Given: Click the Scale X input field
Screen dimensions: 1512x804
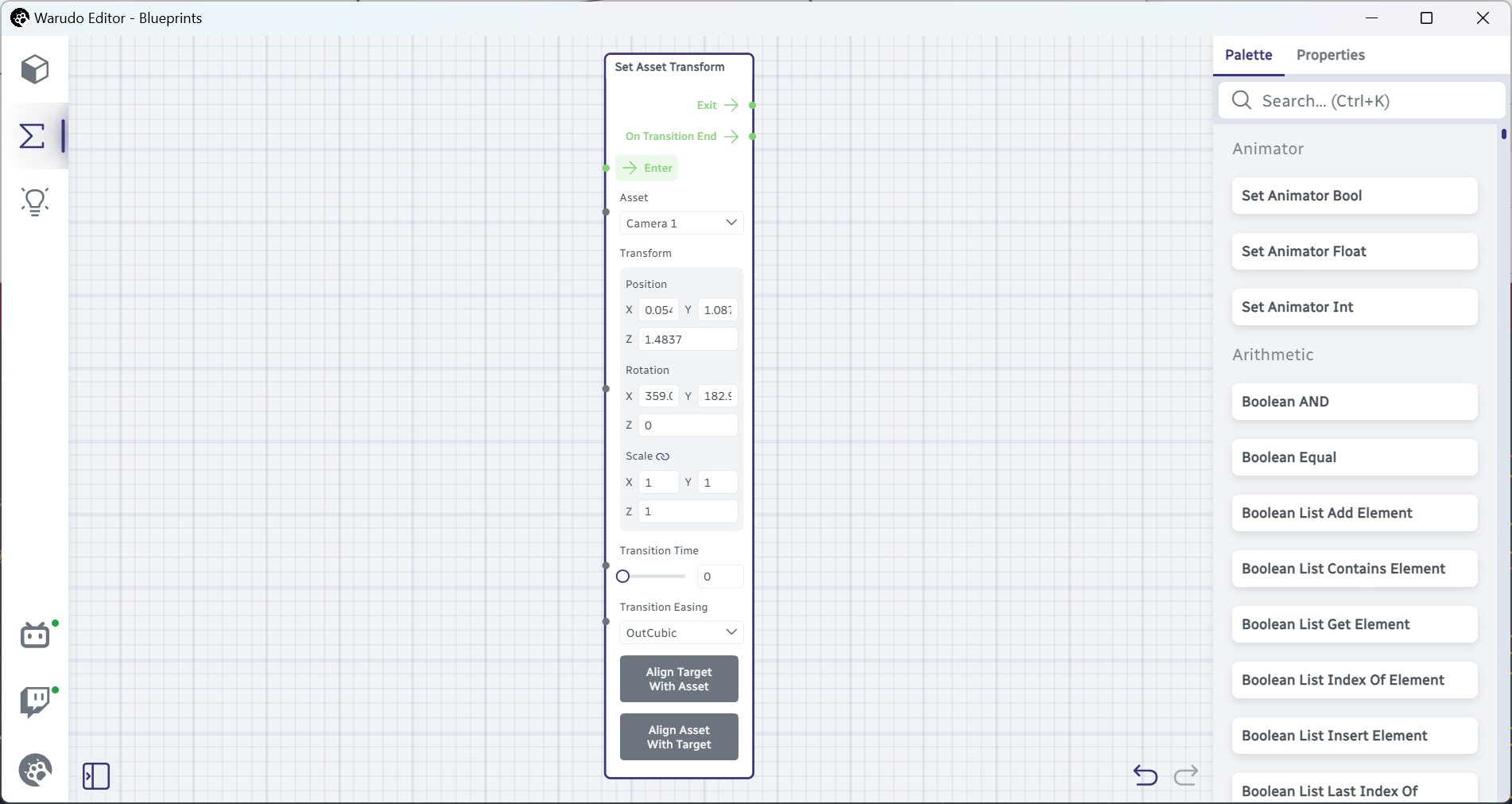Looking at the screenshot, I should pyautogui.click(x=659, y=482).
